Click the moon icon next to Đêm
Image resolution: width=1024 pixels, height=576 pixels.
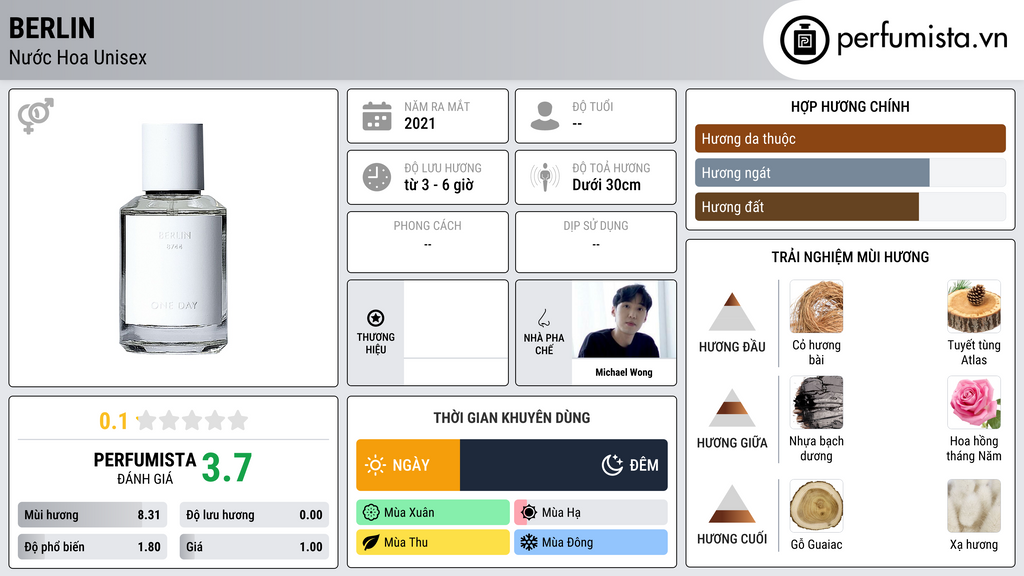[x=612, y=465]
